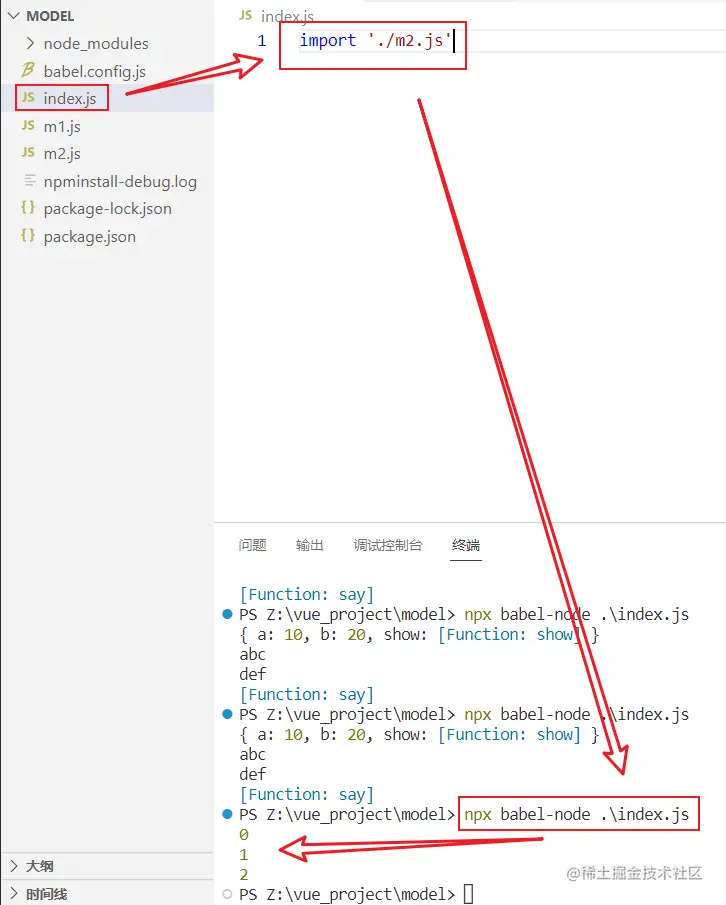Click the JS icon in the index.js breadcrumb
Screen dimensions: 726x905
[x=246, y=16]
